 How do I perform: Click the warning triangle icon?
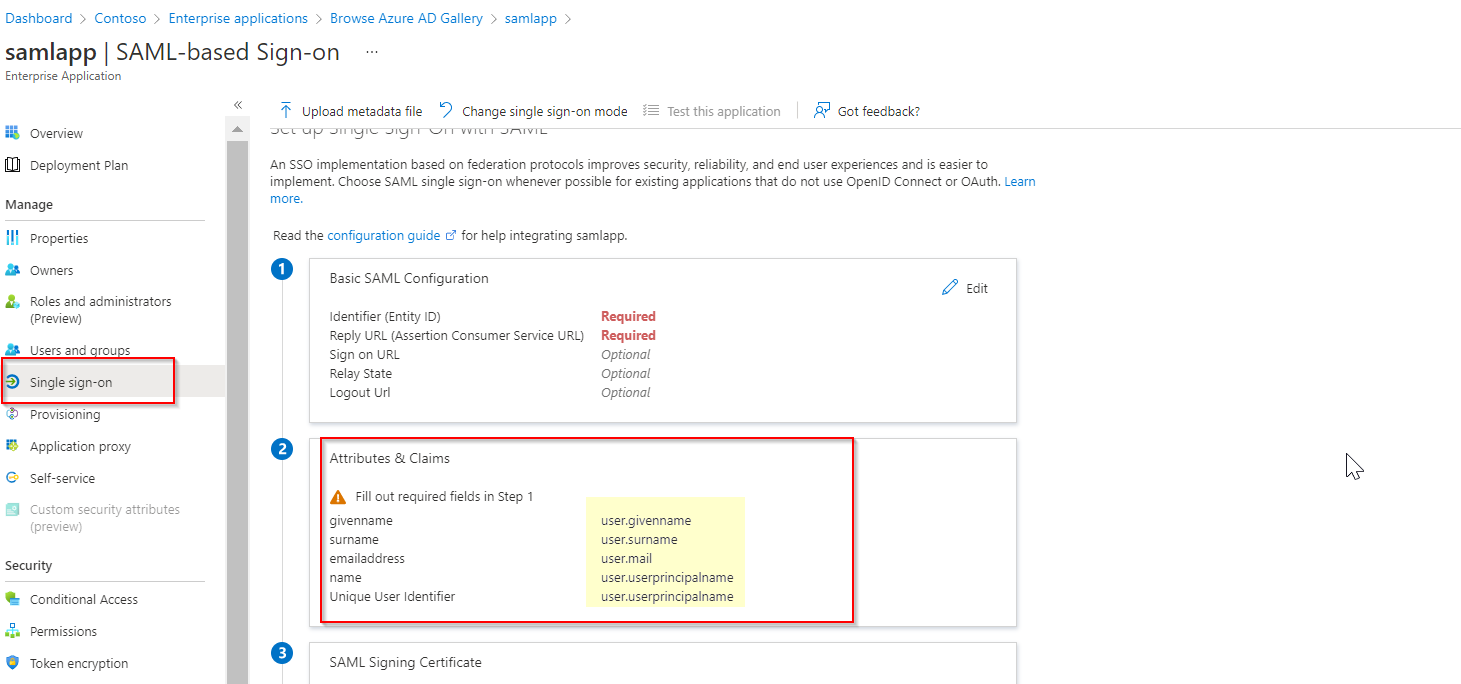pyautogui.click(x=338, y=496)
